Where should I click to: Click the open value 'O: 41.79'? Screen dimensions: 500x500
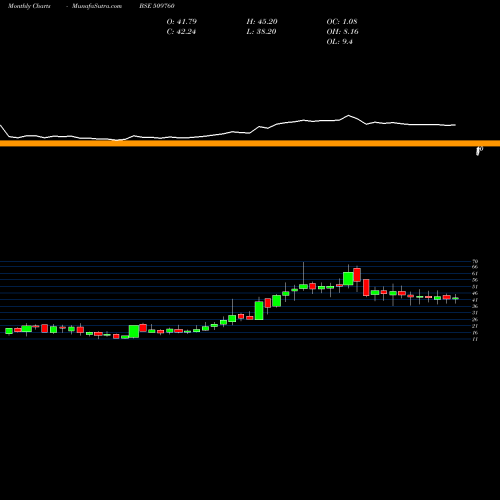[182, 22]
